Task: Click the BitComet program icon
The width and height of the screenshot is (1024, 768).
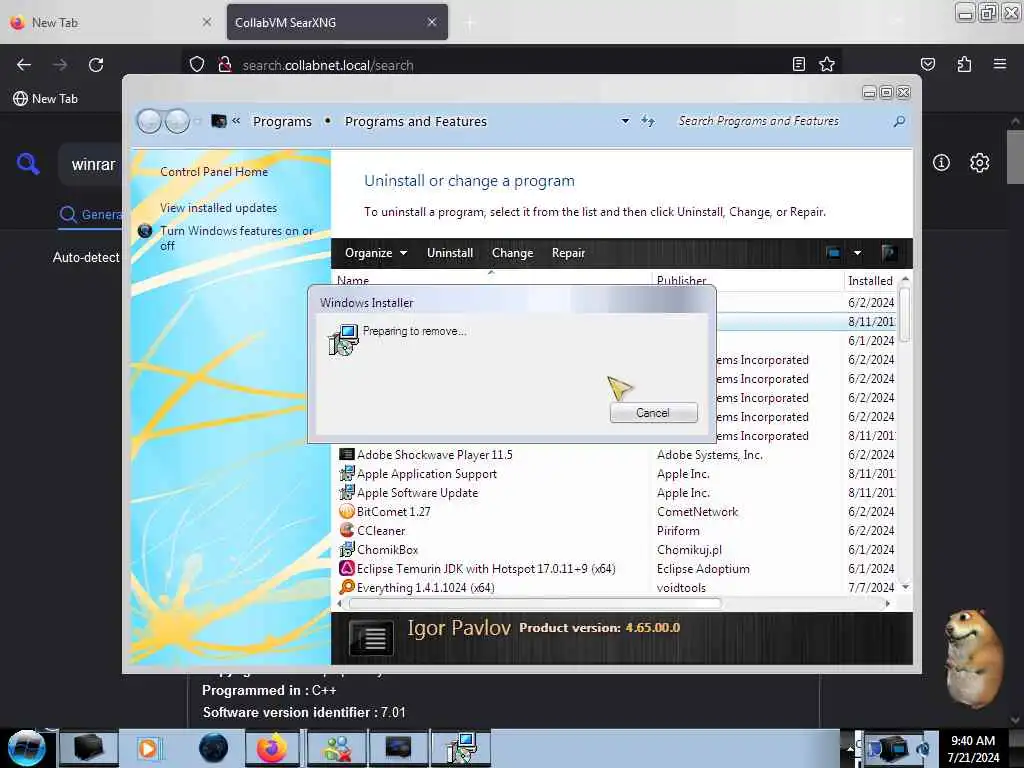Action: click(347, 511)
